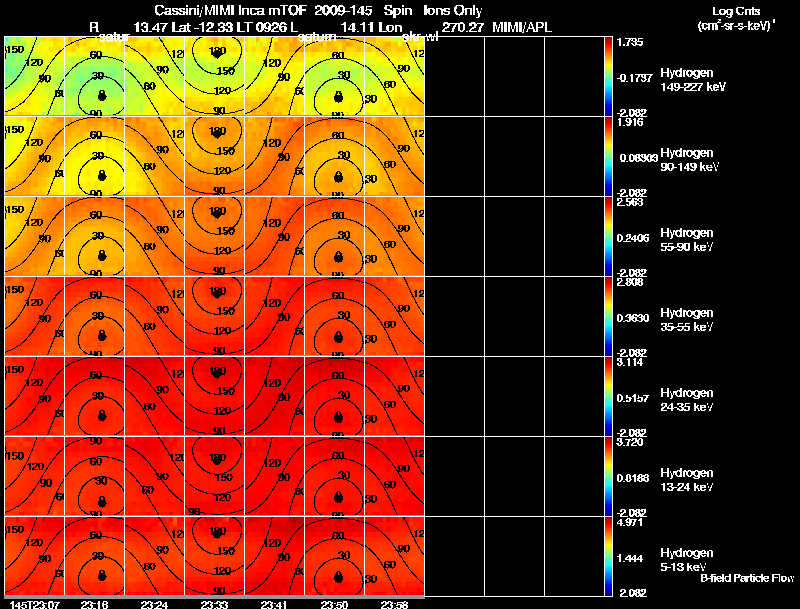This screenshot has height=609, width=800.
Task: Click the 149-227 keV Hydrogen color bar
Action: pyautogui.click(x=608, y=76)
